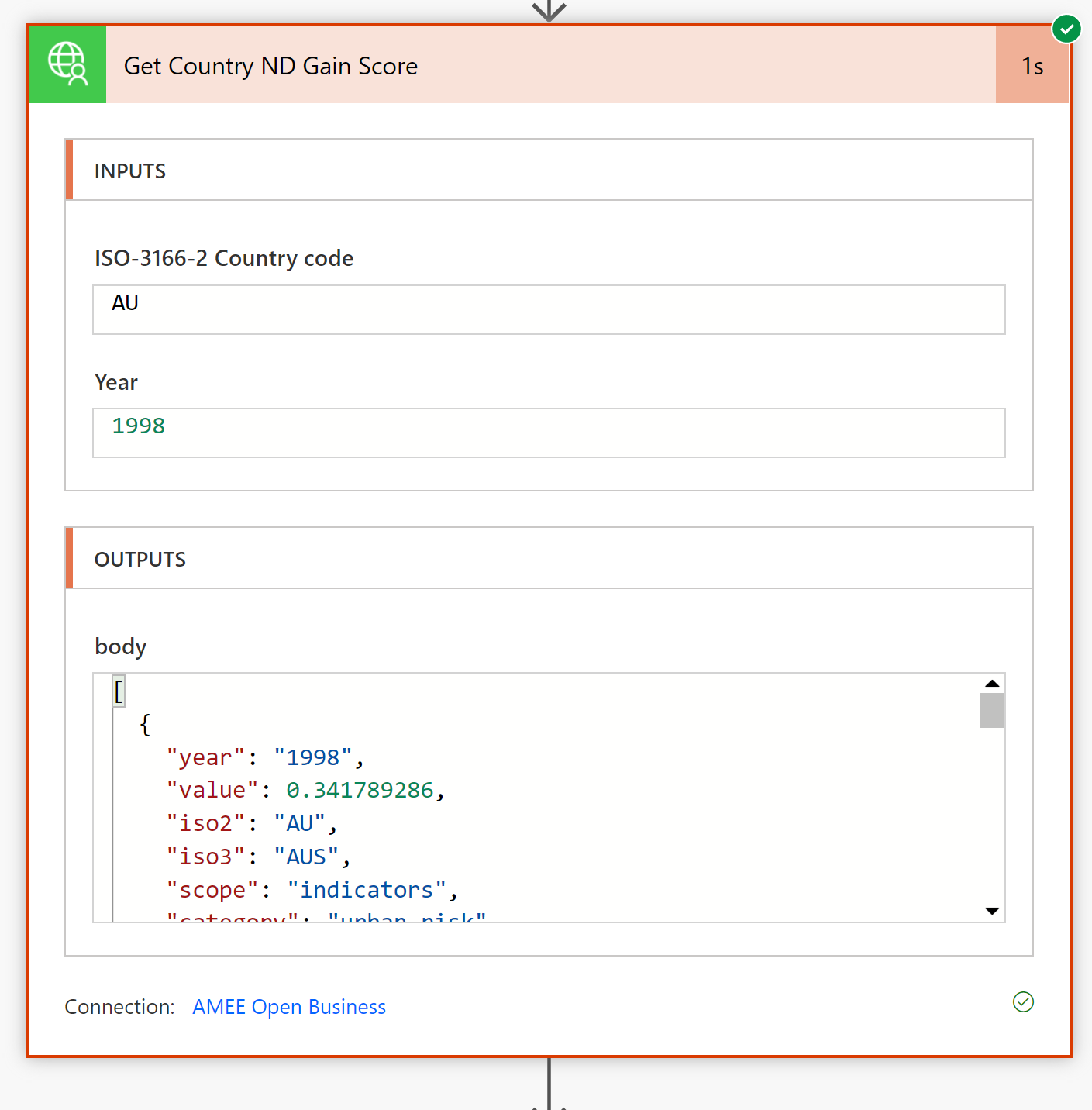
Task: Click the connection status check icon
Action: (1023, 1002)
